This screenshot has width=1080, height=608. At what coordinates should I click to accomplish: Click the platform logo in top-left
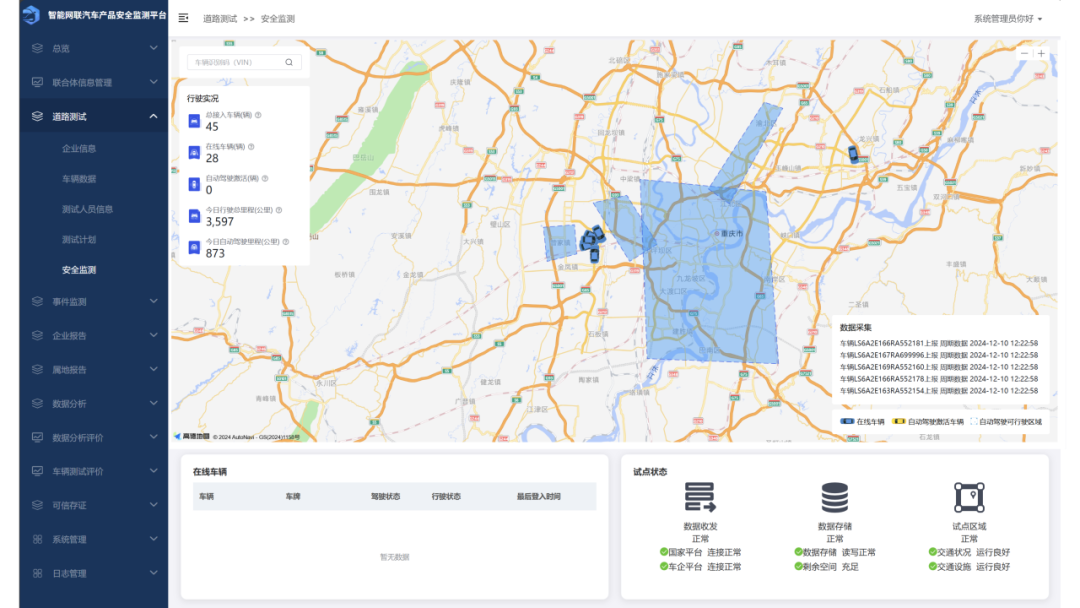coord(30,16)
